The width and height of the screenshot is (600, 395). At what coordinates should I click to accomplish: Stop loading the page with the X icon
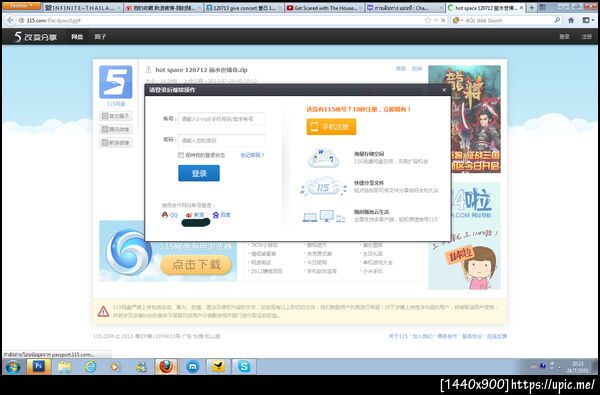[x=443, y=20]
